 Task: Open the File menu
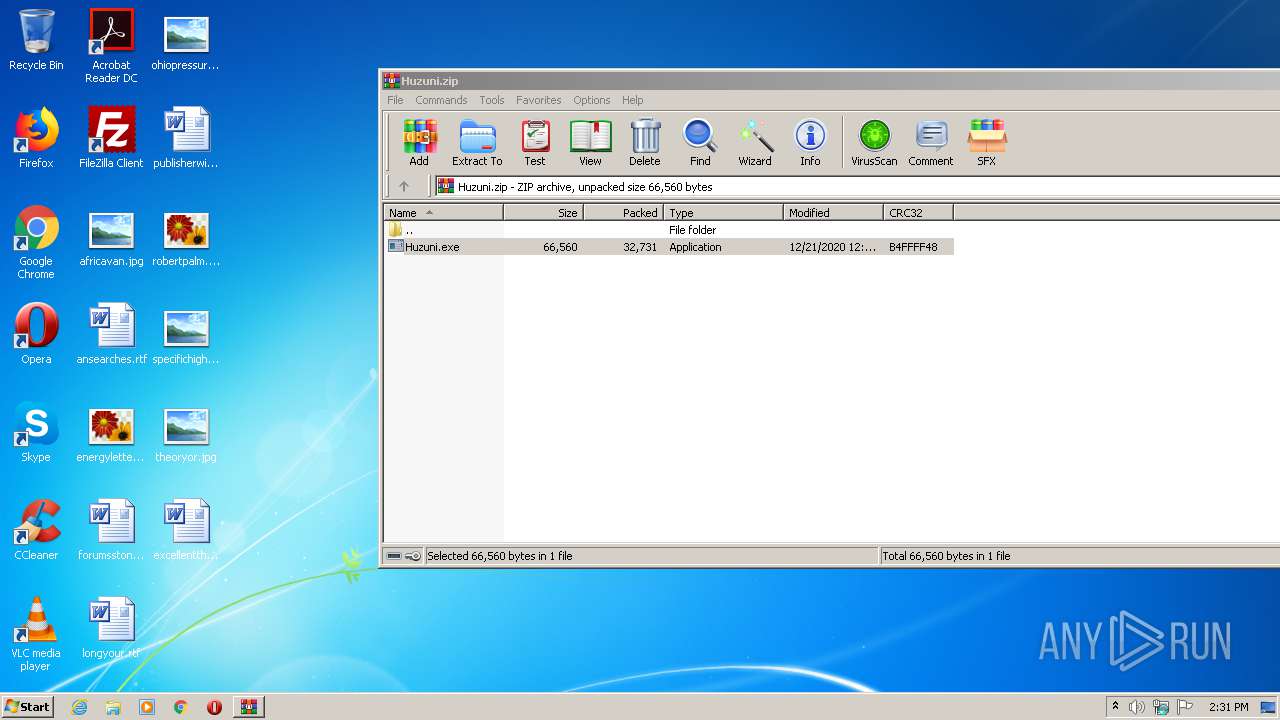[395, 100]
